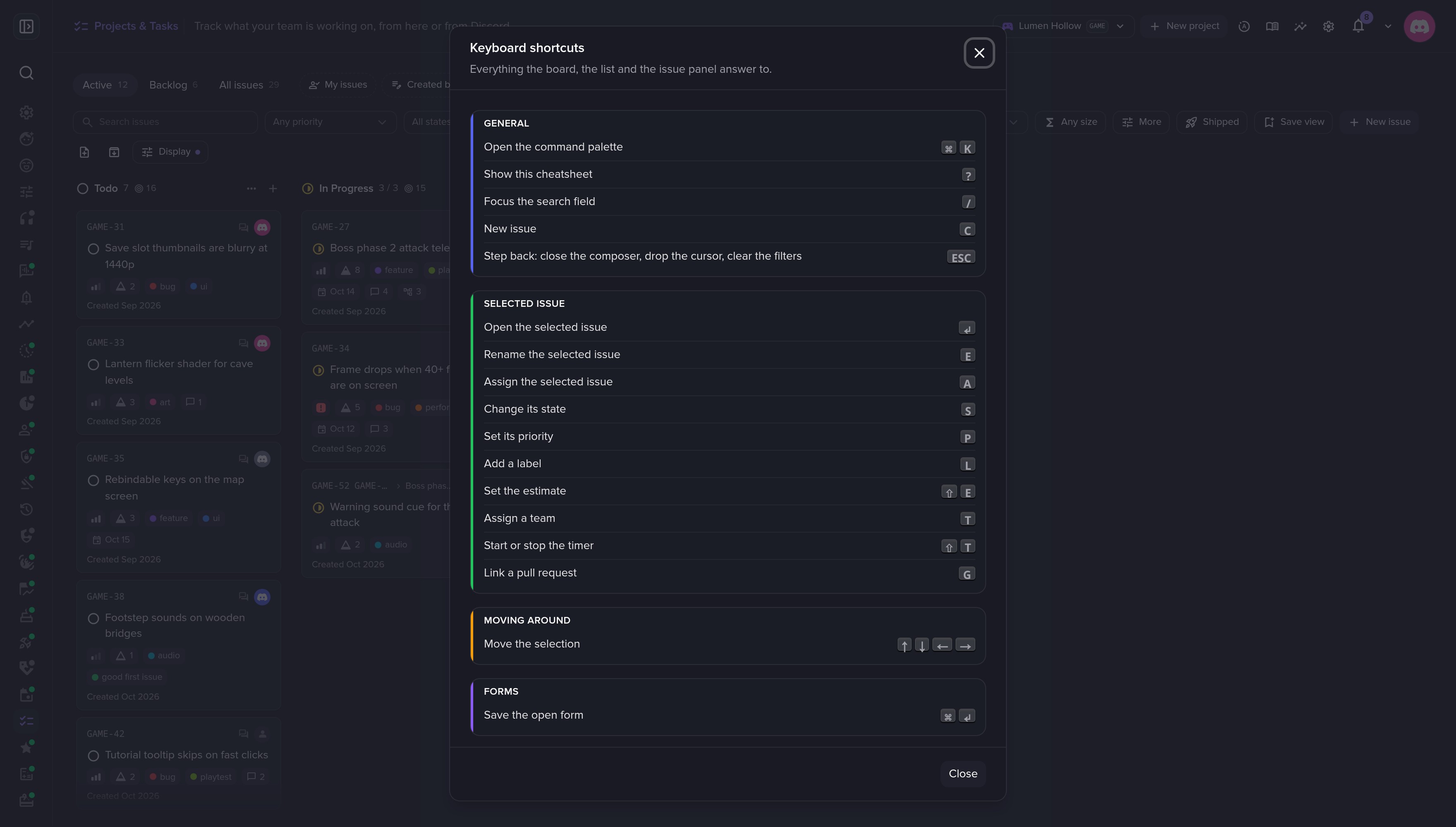Click the Discord user avatar at top right

coord(1419,26)
